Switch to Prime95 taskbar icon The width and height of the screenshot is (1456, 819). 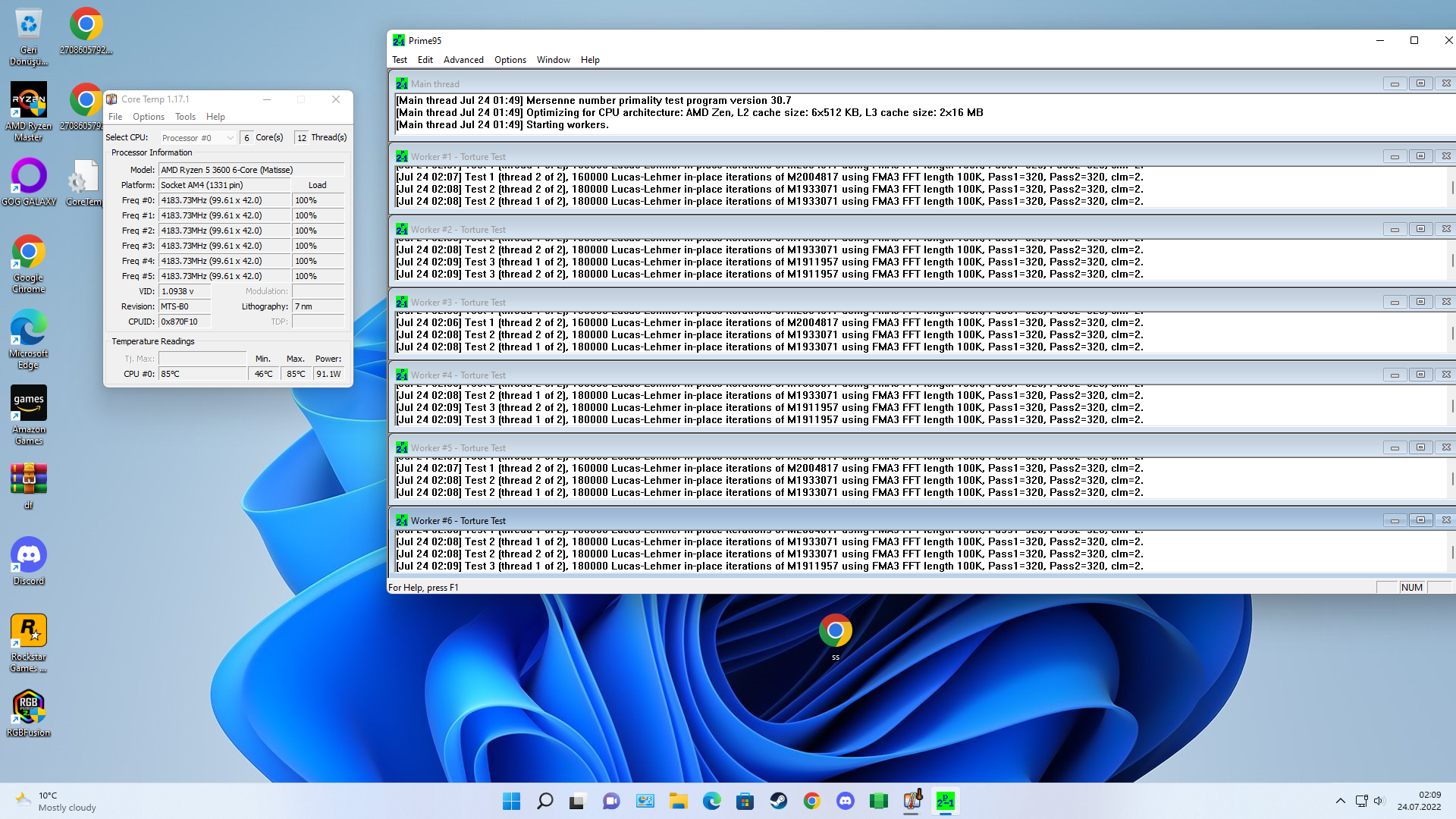point(945,801)
